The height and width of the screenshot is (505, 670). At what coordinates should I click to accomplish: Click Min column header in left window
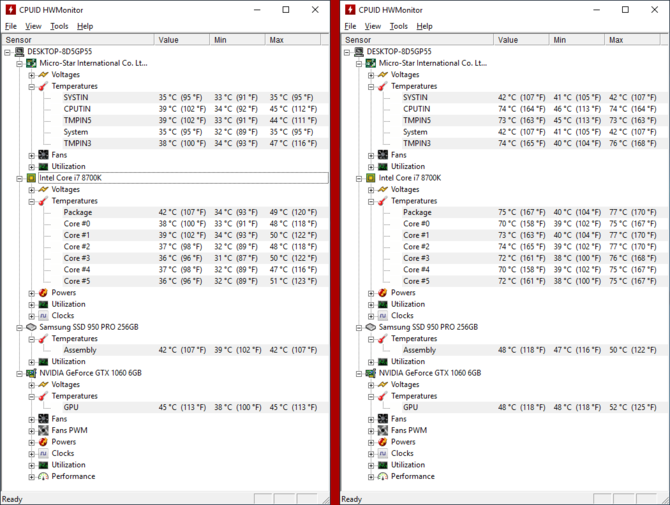237,40
